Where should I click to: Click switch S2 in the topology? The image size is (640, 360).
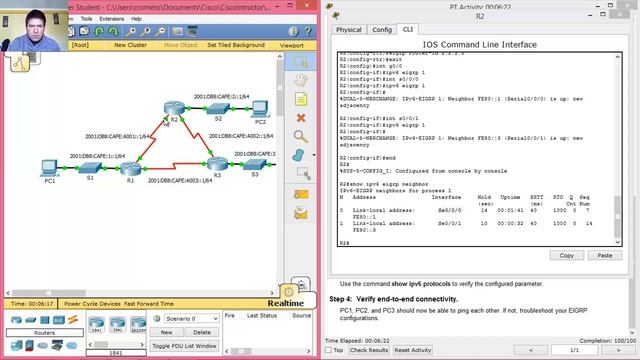[x=218, y=109]
